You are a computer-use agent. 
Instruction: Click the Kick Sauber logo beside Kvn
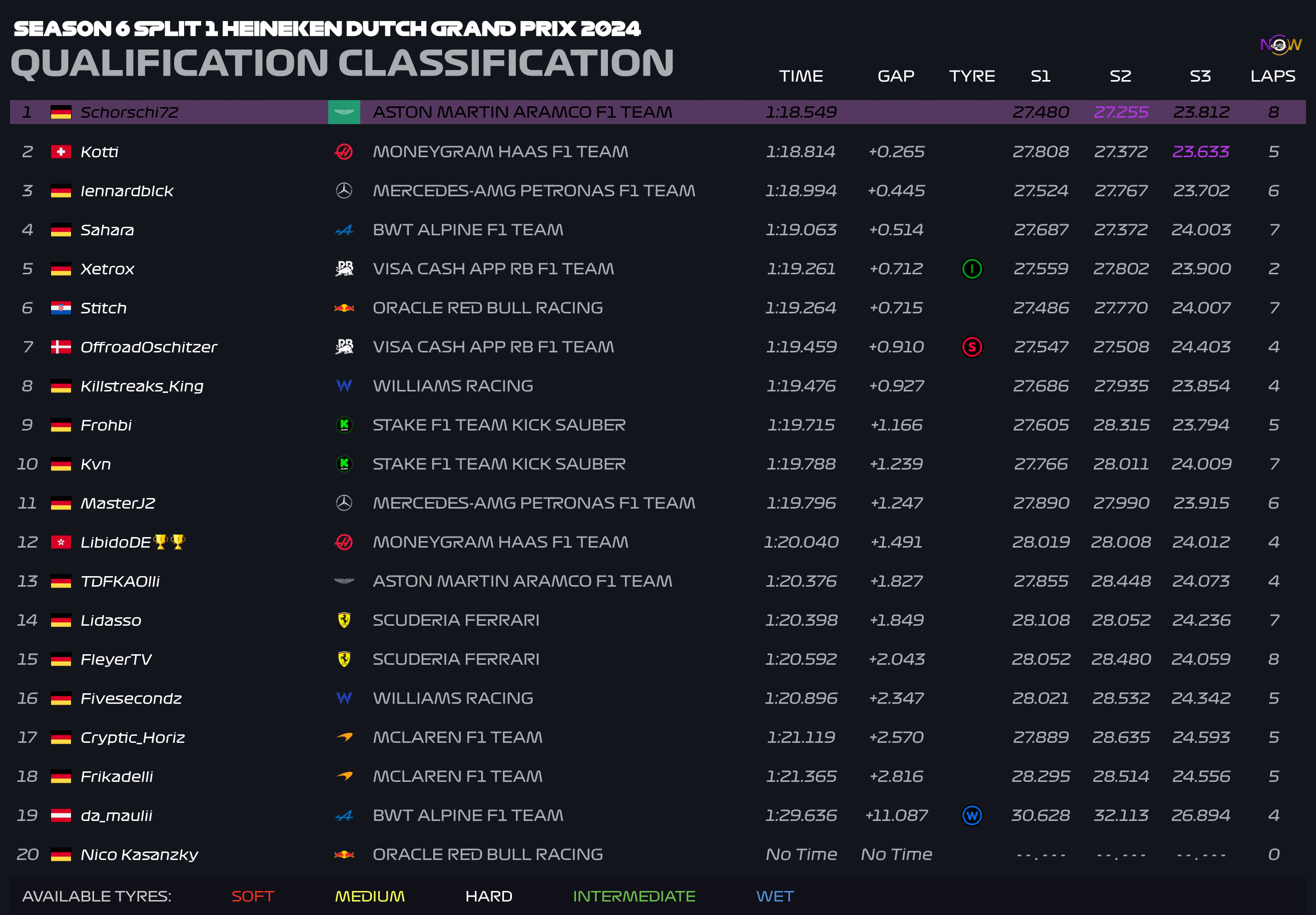click(x=344, y=464)
